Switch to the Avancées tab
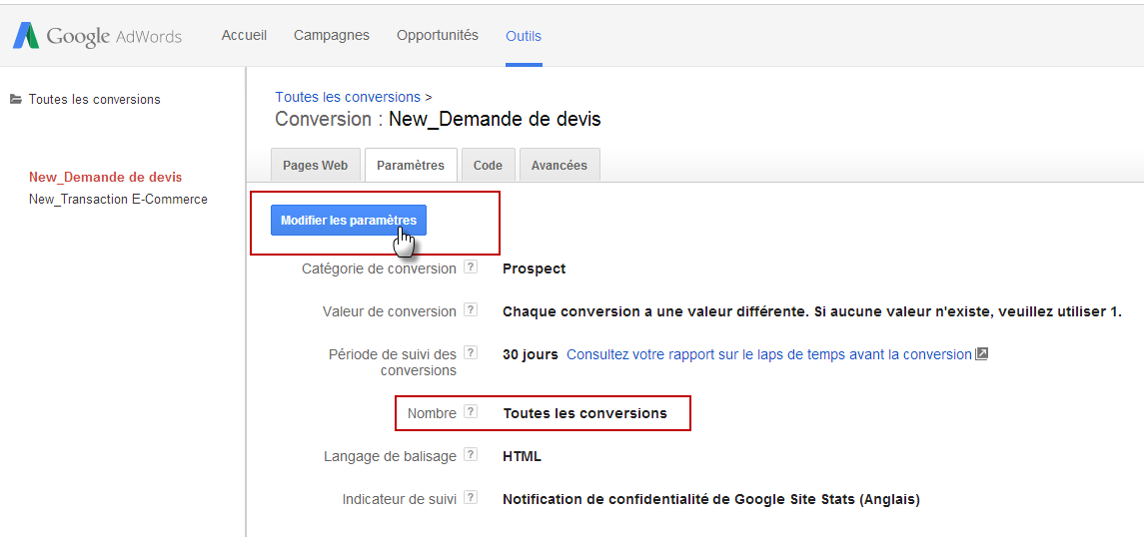Screen dimensions: 1144x537 560,165
